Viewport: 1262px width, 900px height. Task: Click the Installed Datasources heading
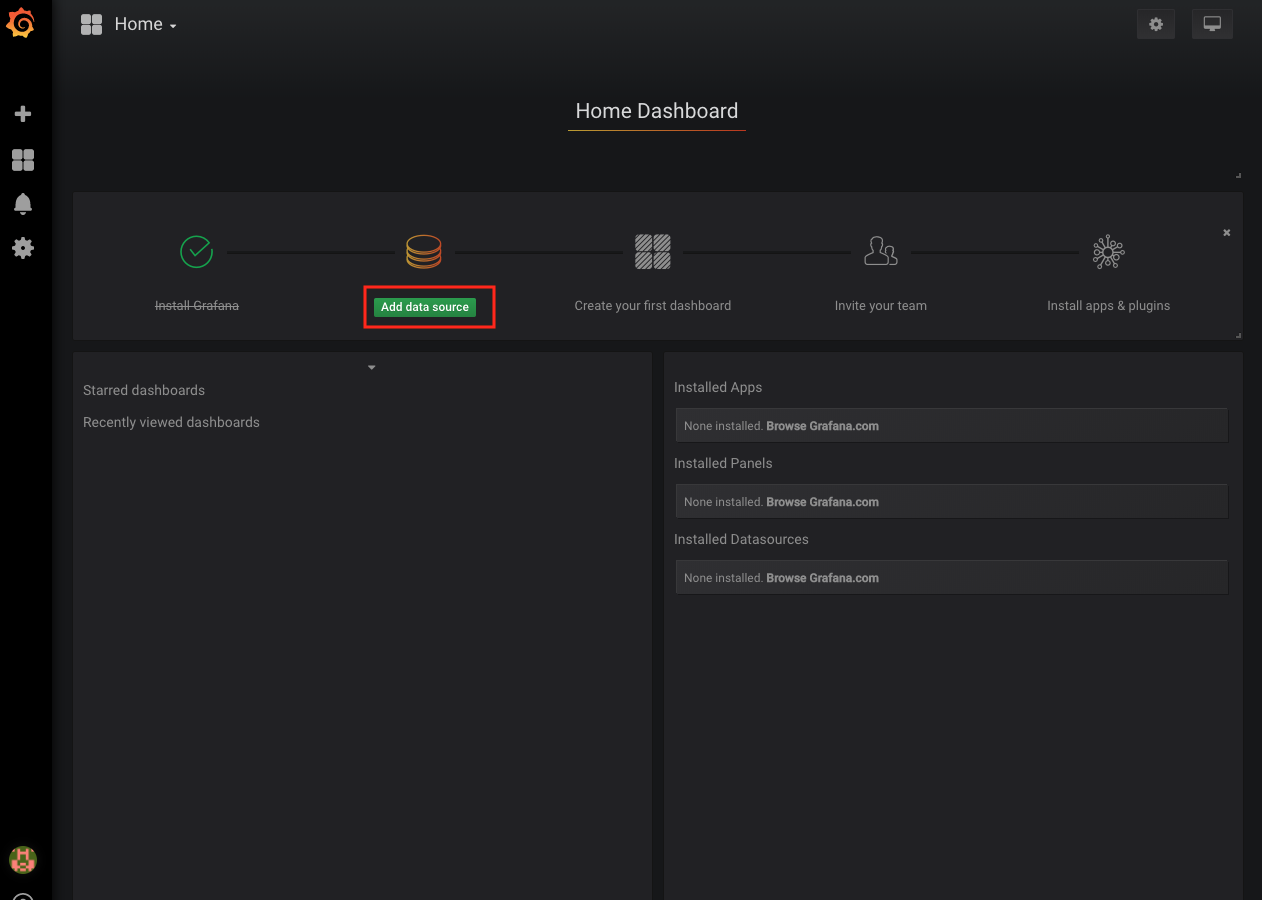pyautogui.click(x=741, y=539)
